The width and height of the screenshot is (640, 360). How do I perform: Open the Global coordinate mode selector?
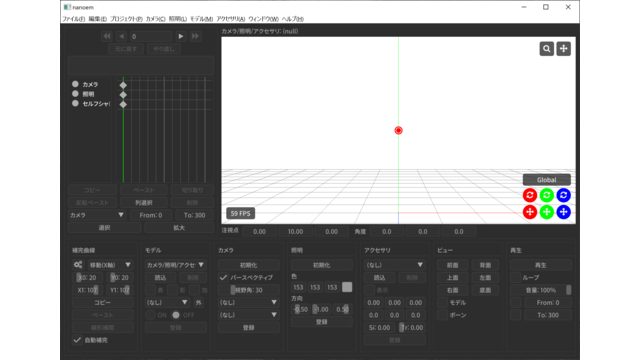tap(547, 180)
